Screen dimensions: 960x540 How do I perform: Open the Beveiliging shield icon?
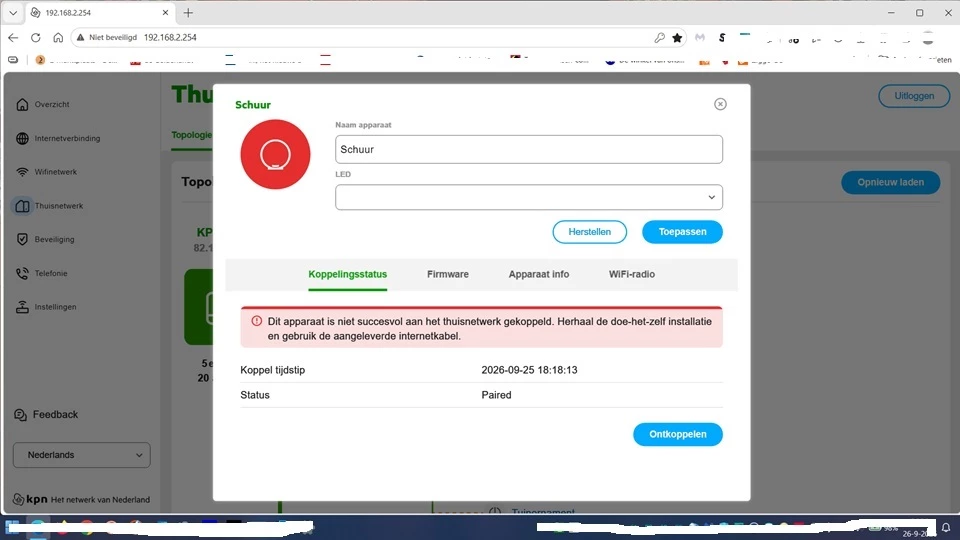click(22, 239)
